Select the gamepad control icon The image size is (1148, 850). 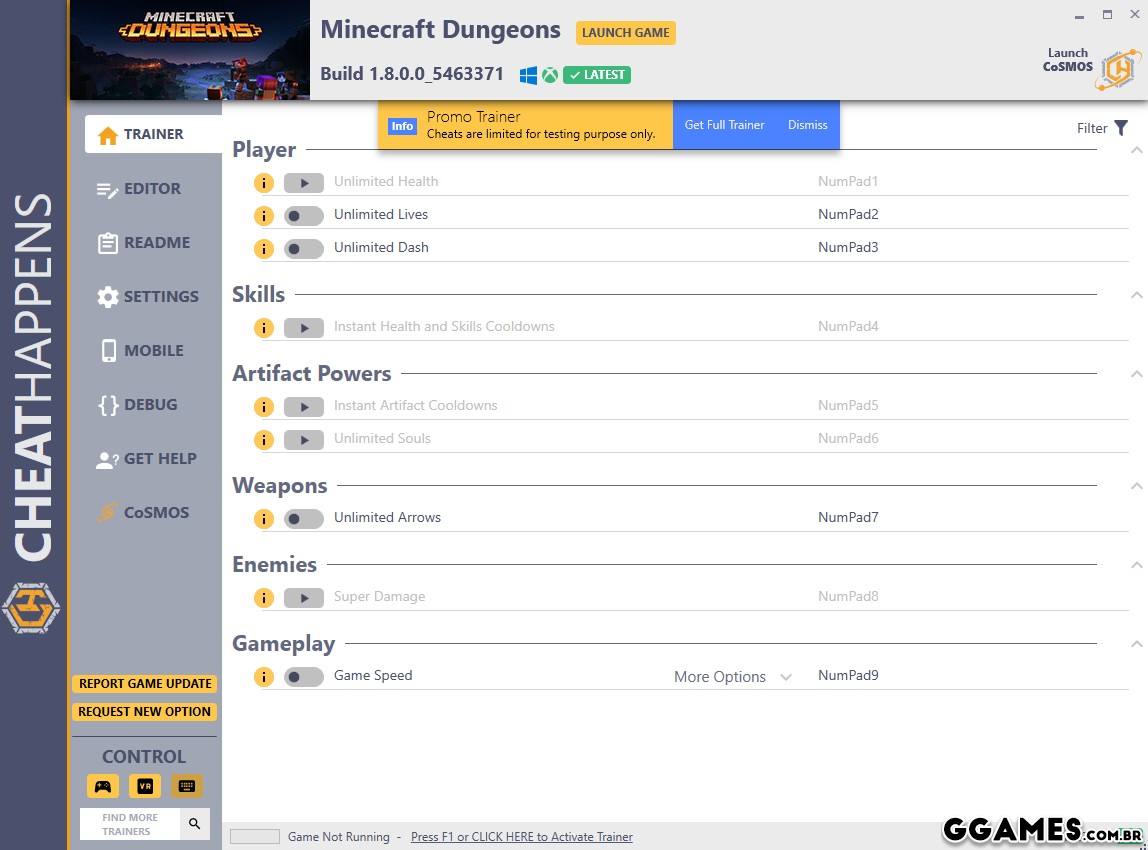(103, 786)
